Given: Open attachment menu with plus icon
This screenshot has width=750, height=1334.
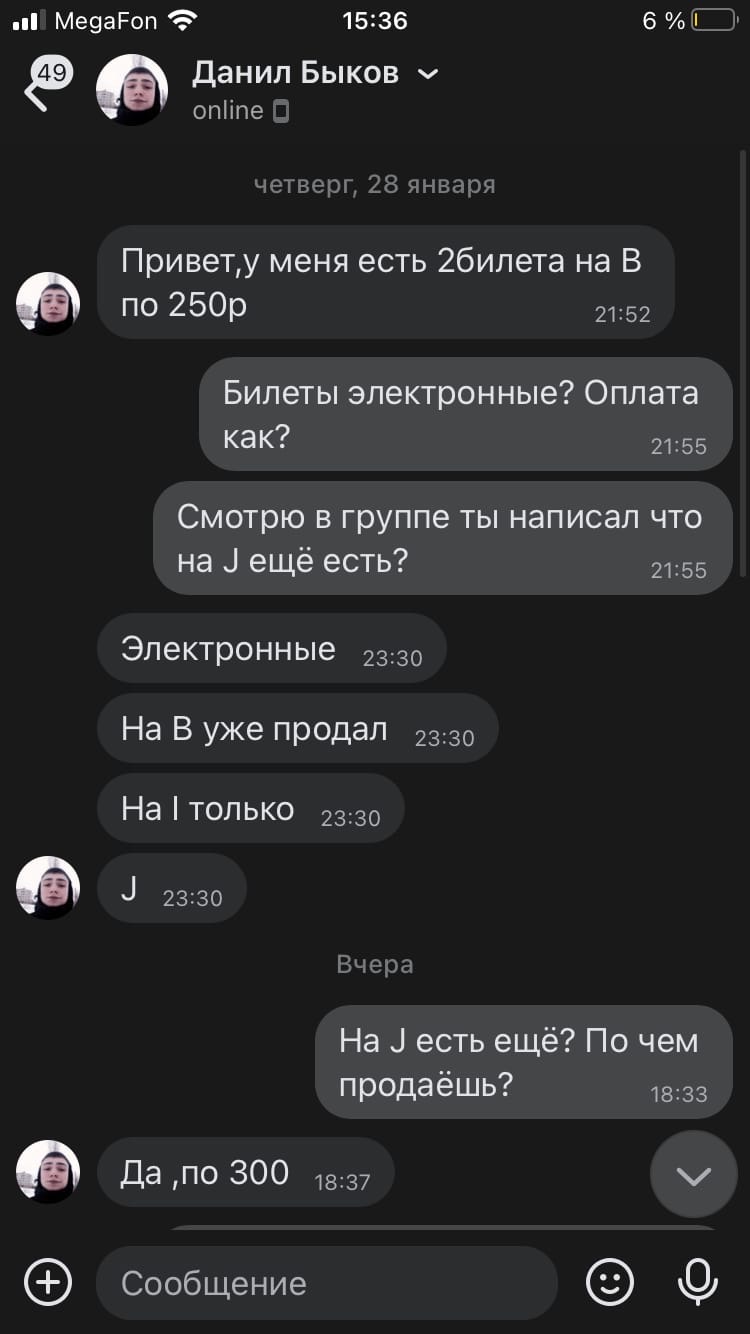Looking at the screenshot, I should [48, 1282].
